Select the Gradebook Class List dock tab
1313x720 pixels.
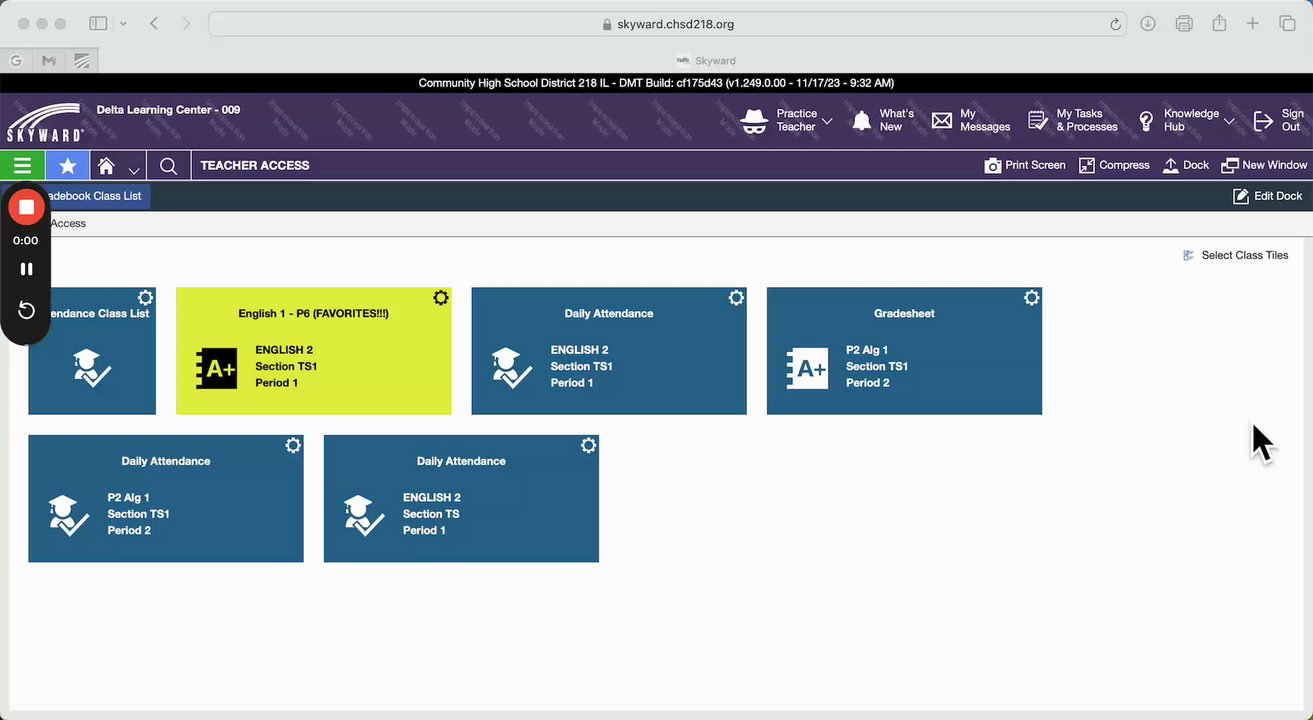(94, 196)
